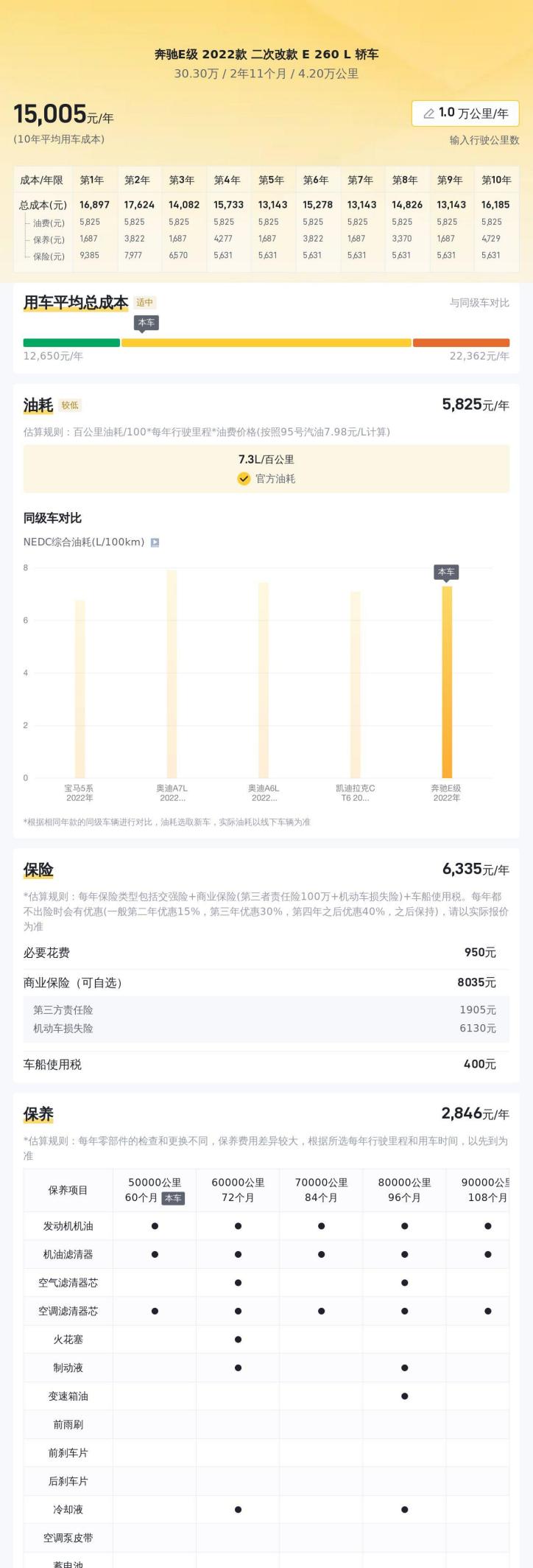Click the 本车 marker above the cost bar
The image size is (533, 1568).
click(146, 323)
